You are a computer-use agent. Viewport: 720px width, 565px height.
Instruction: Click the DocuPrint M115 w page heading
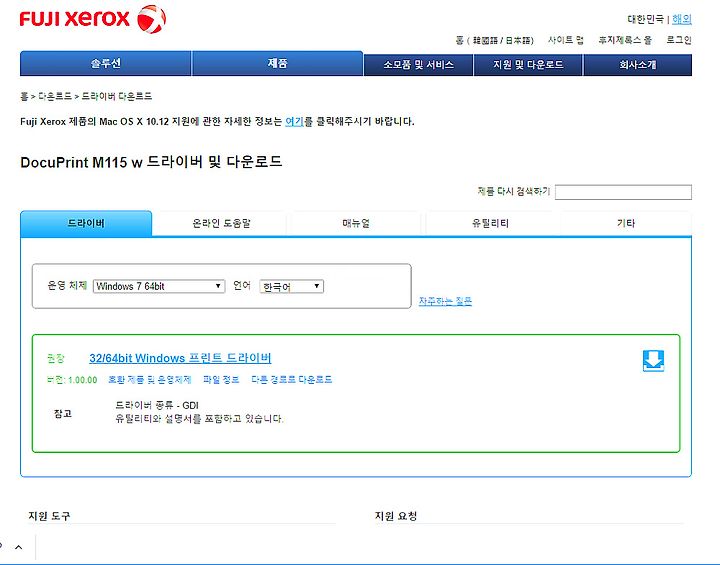point(151,162)
